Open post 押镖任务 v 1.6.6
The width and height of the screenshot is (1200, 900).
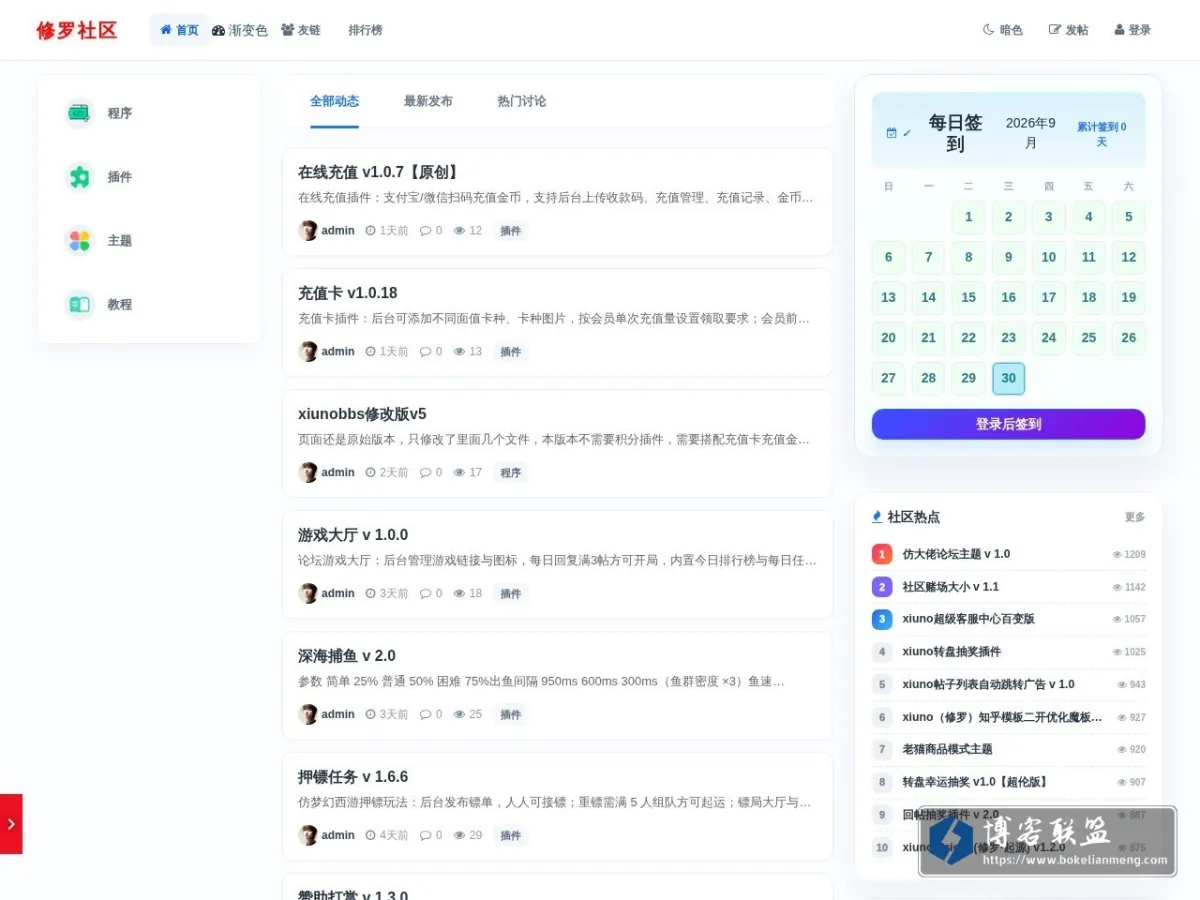click(x=353, y=777)
